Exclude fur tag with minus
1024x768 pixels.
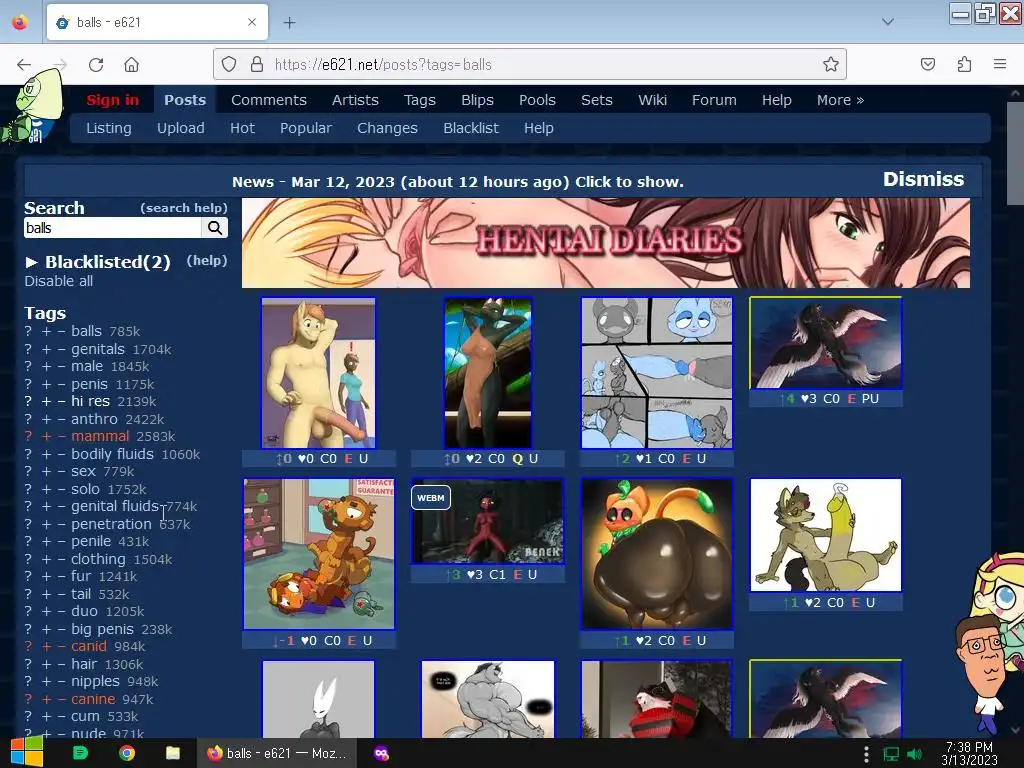(61, 577)
